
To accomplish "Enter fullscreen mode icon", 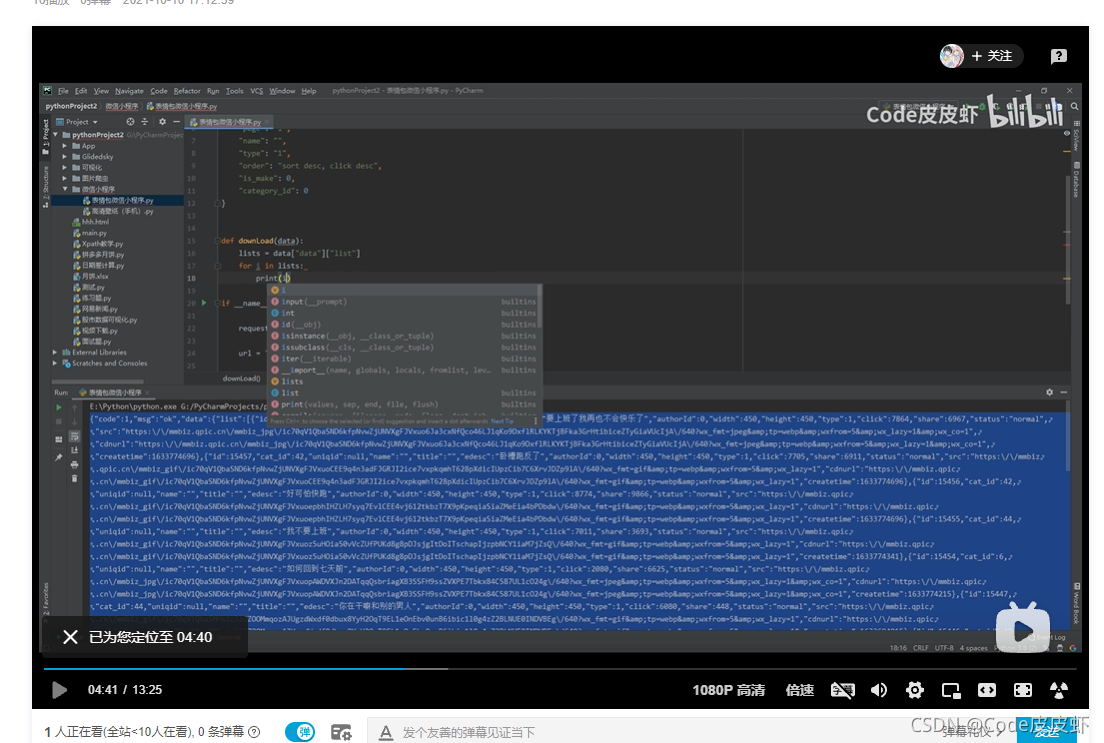I will tap(1022, 690).
